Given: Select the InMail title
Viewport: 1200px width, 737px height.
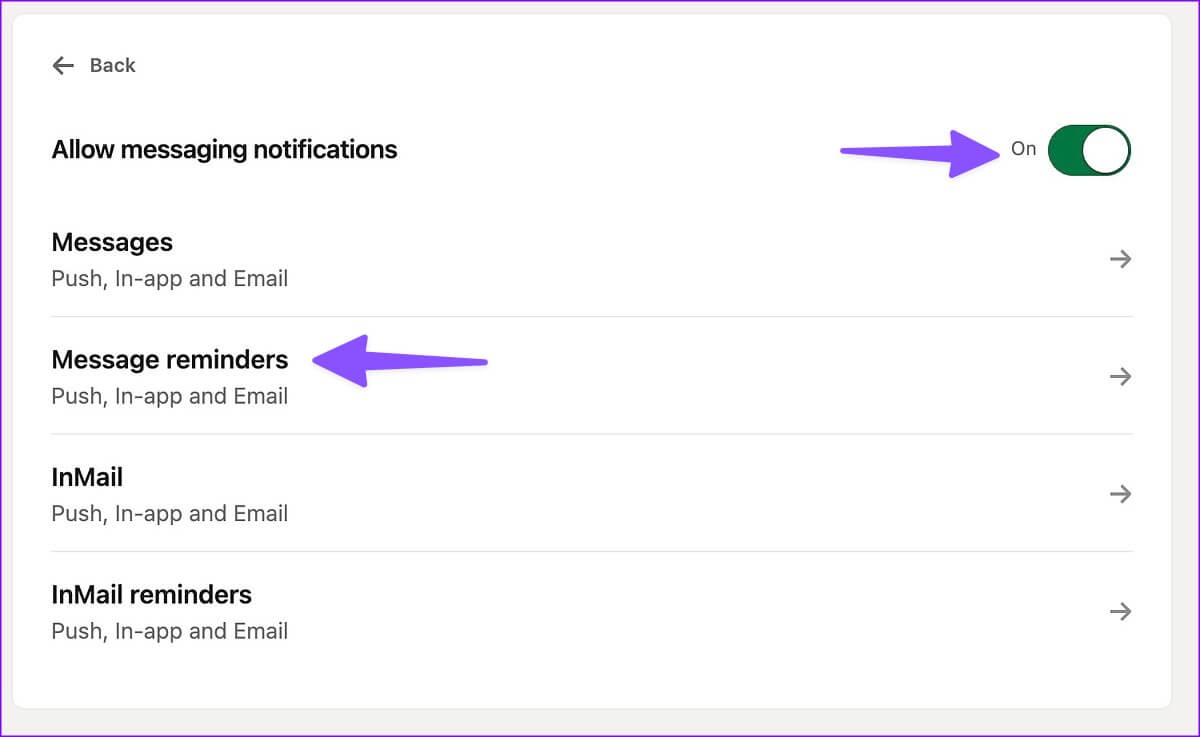Looking at the screenshot, I should [x=87, y=478].
